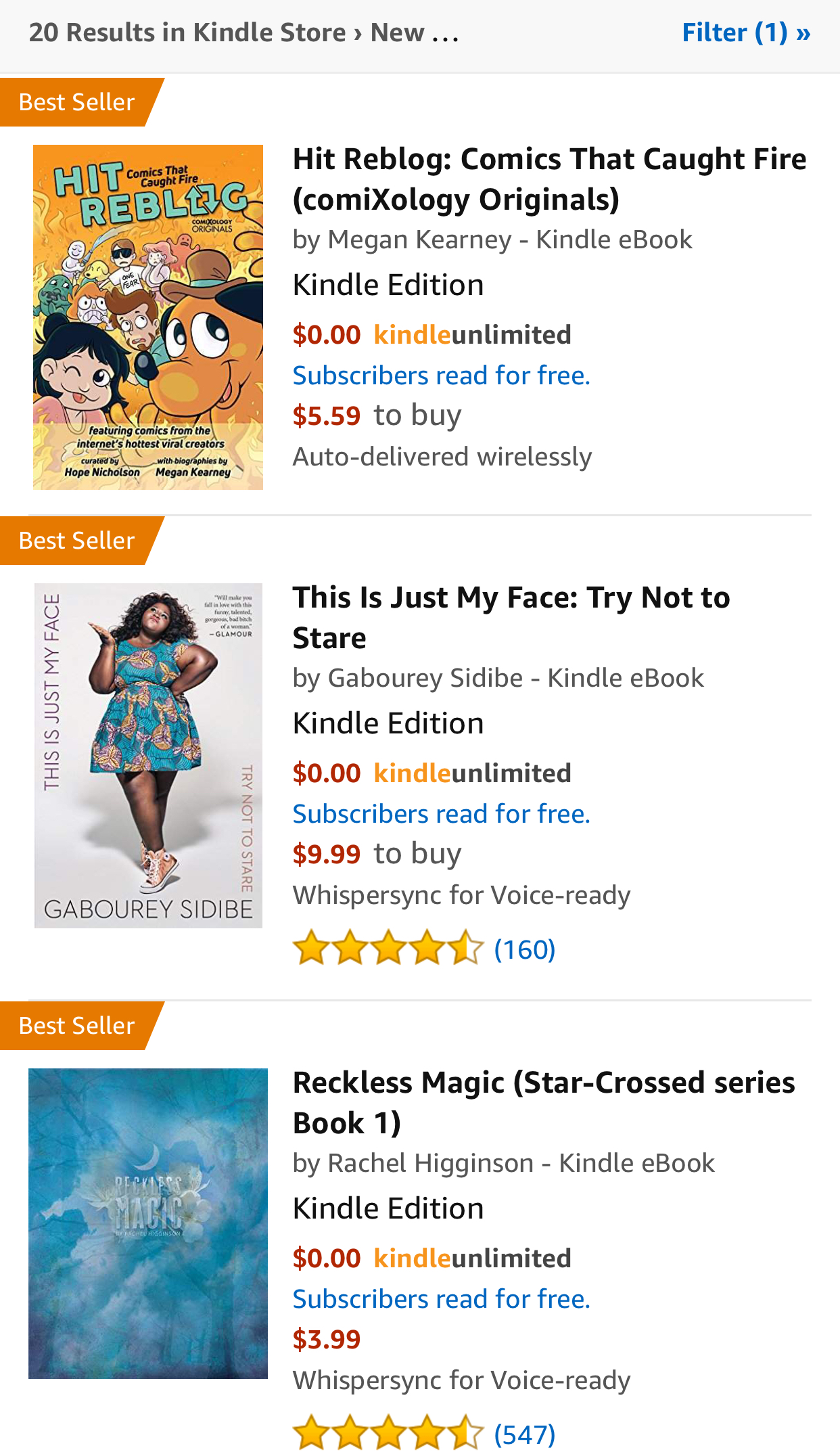Click kindleunlimited logo under This Is Just My Face

tap(472, 773)
